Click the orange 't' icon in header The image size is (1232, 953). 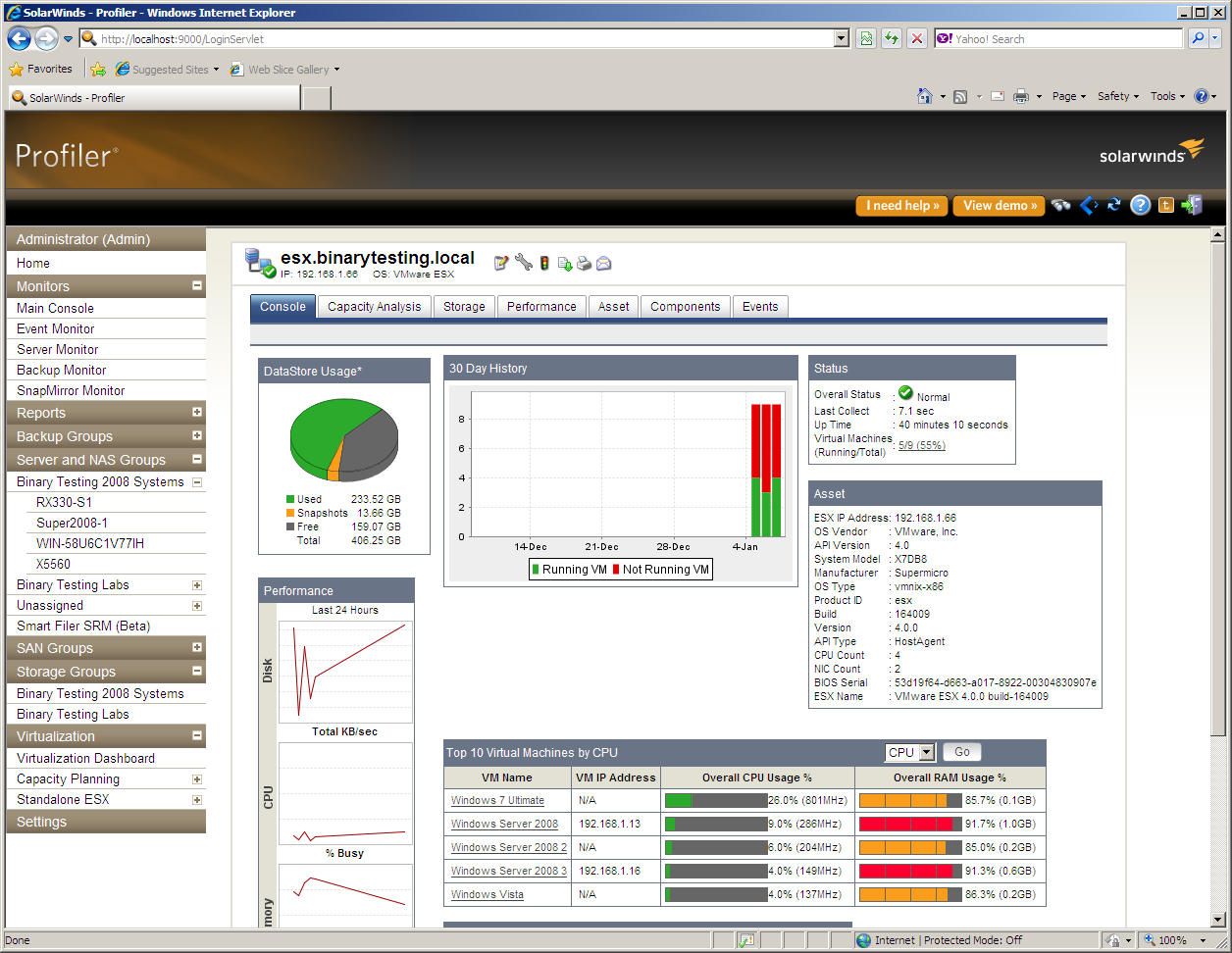point(1166,205)
